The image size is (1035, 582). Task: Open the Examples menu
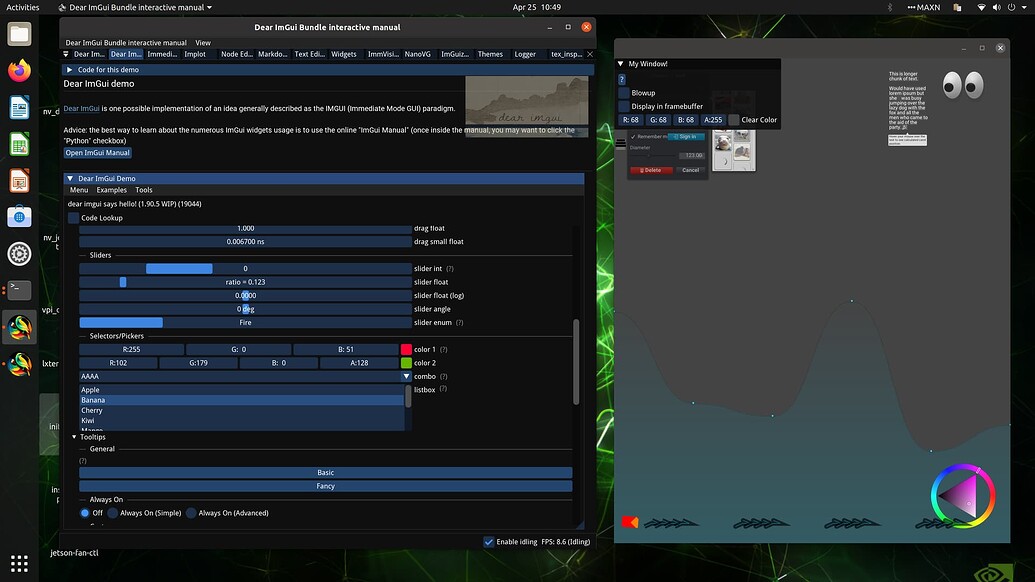click(x=112, y=190)
